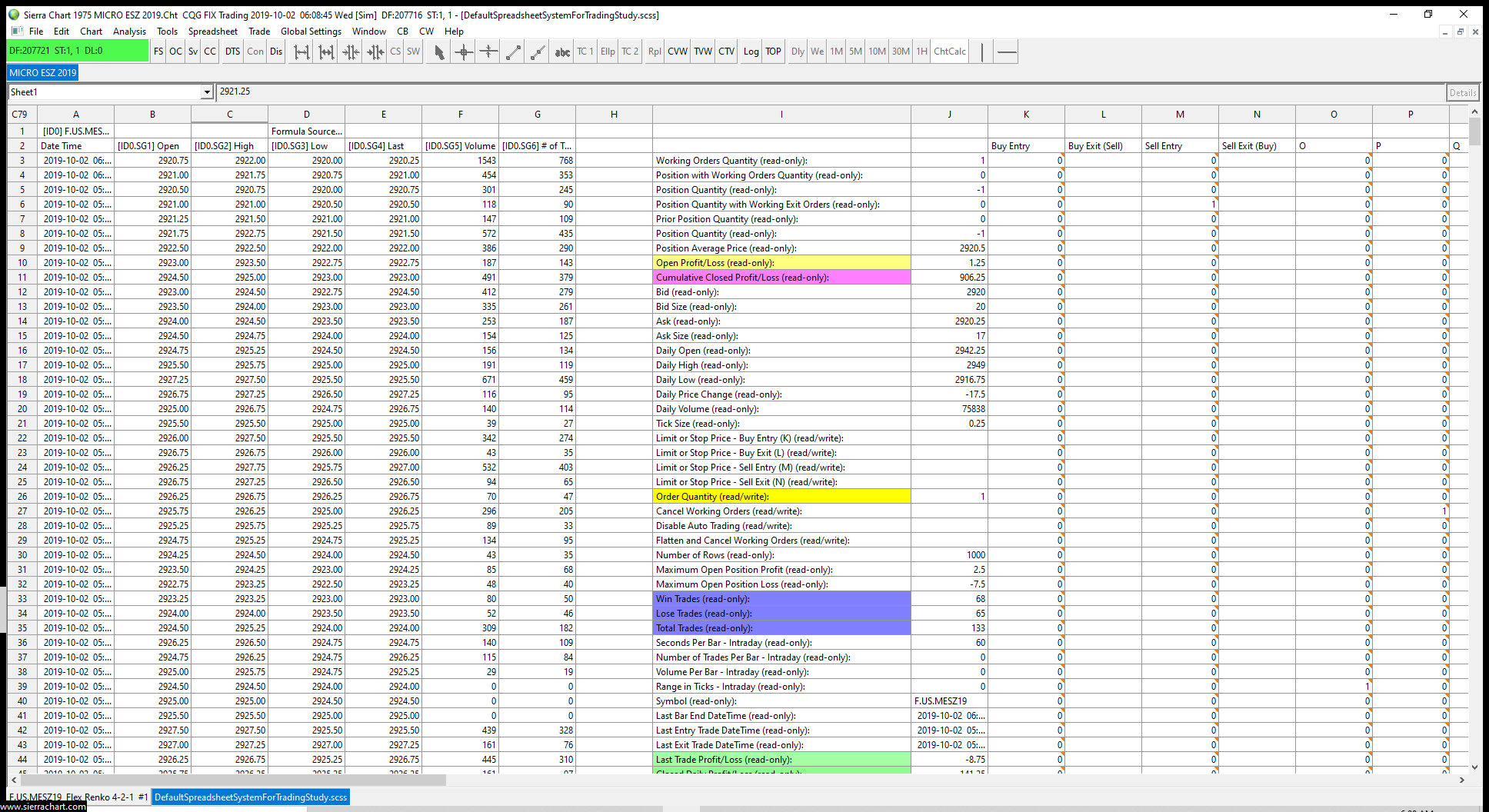
Task: Click the Con connect toolbar button
Action: pos(255,52)
